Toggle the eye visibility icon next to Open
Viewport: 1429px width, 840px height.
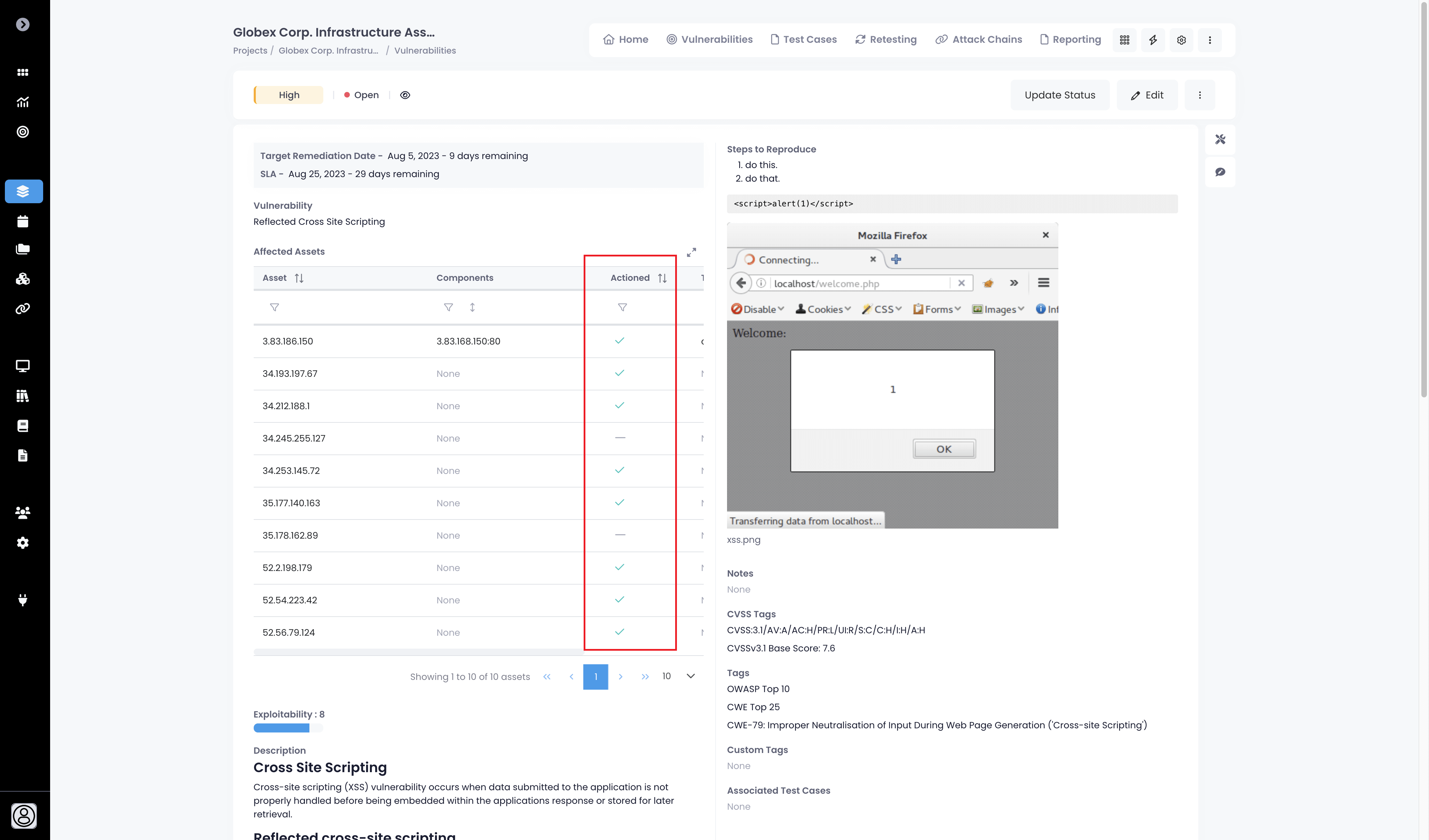click(x=405, y=95)
